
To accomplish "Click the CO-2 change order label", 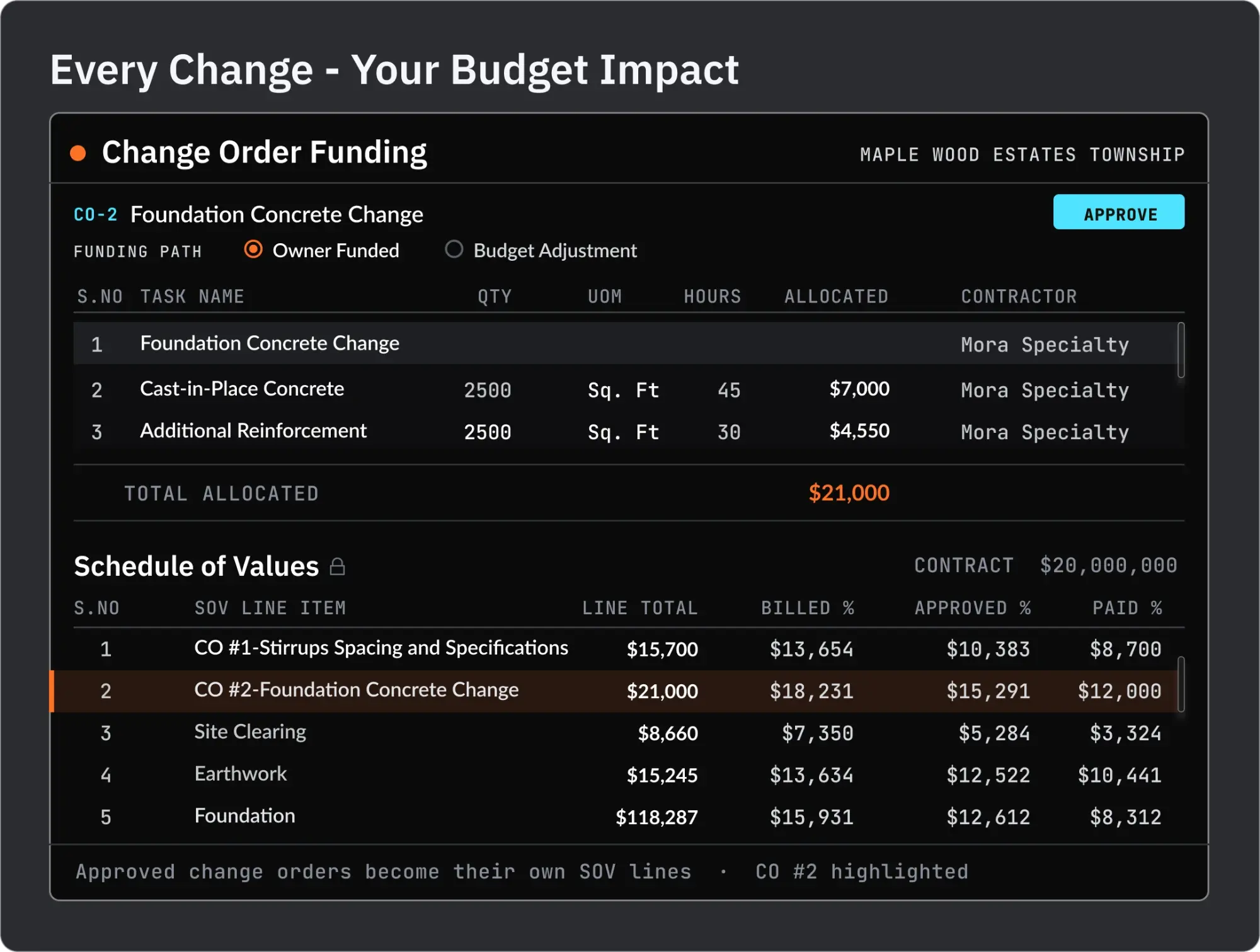I will point(95,214).
